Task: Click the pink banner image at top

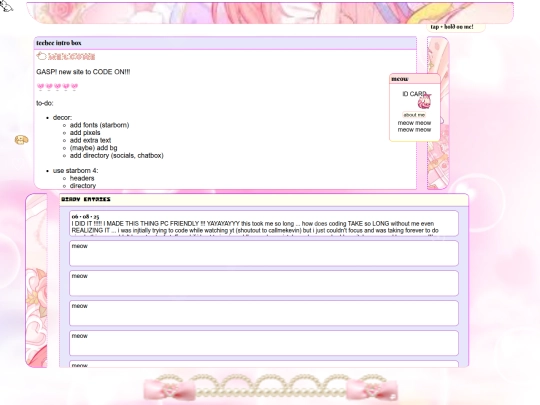Action: [270, 13]
